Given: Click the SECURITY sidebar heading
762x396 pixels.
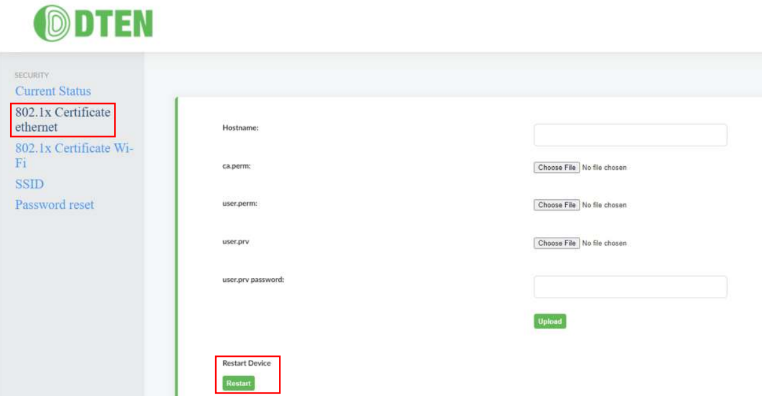Looking at the screenshot, I should [x=32, y=75].
